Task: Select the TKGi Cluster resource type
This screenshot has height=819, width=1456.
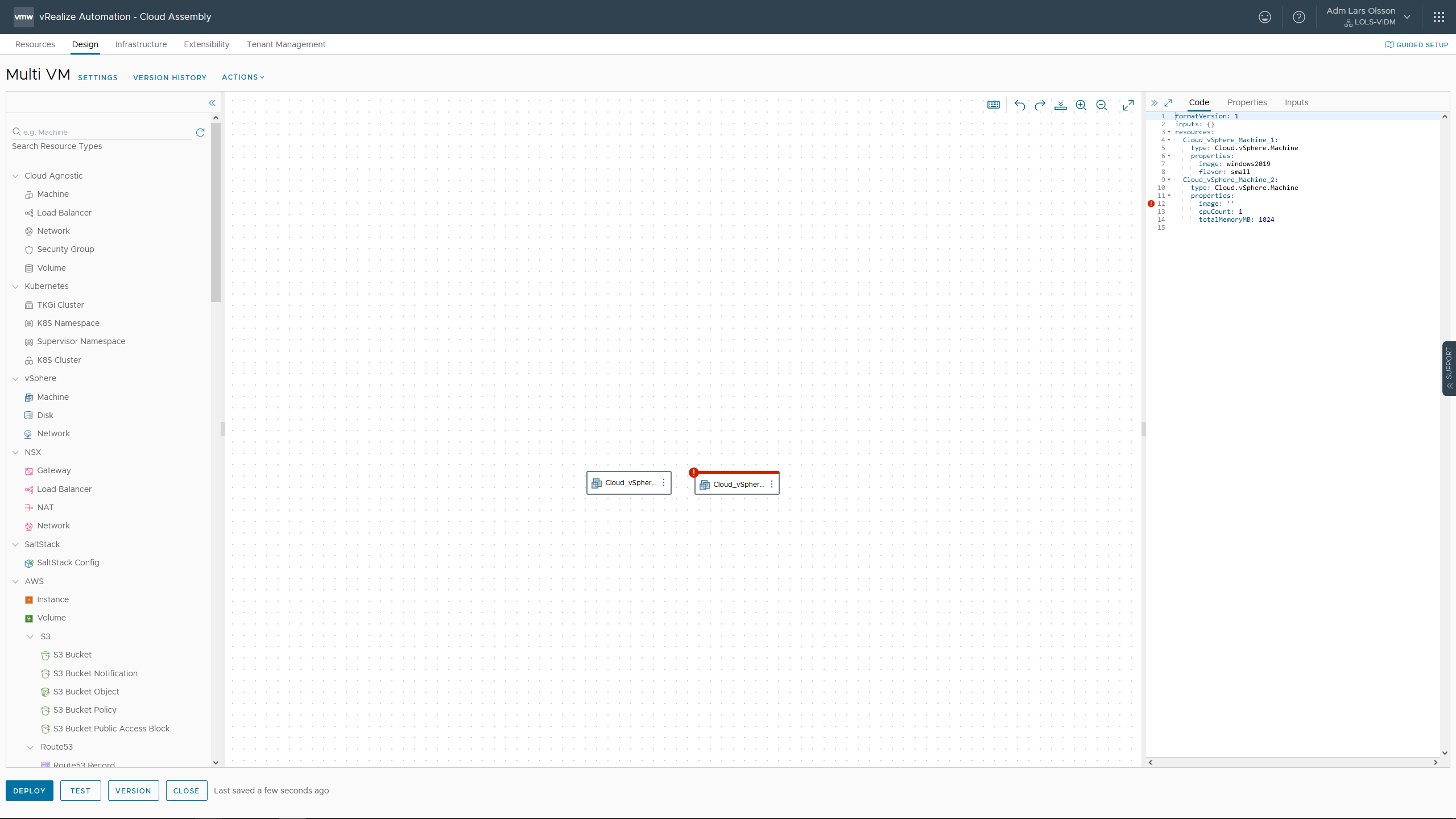Action: tap(54, 305)
